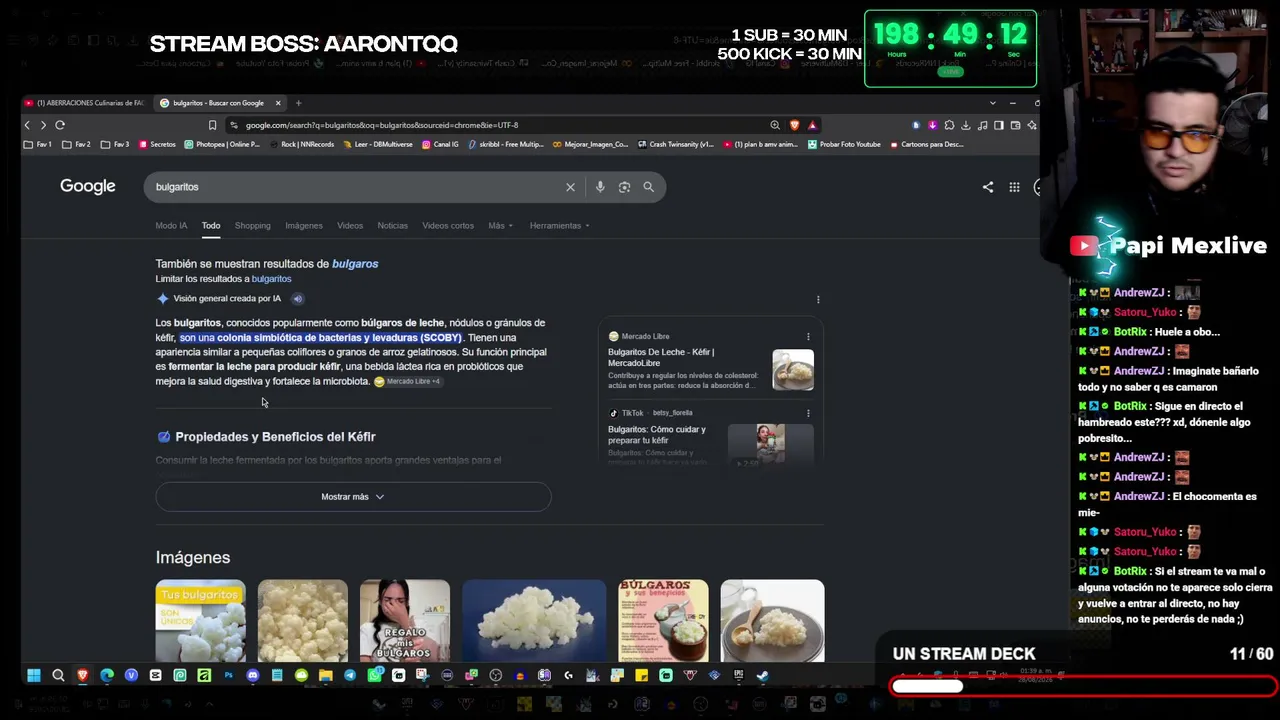Select the Videos cortos results tab

click(x=448, y=226)
